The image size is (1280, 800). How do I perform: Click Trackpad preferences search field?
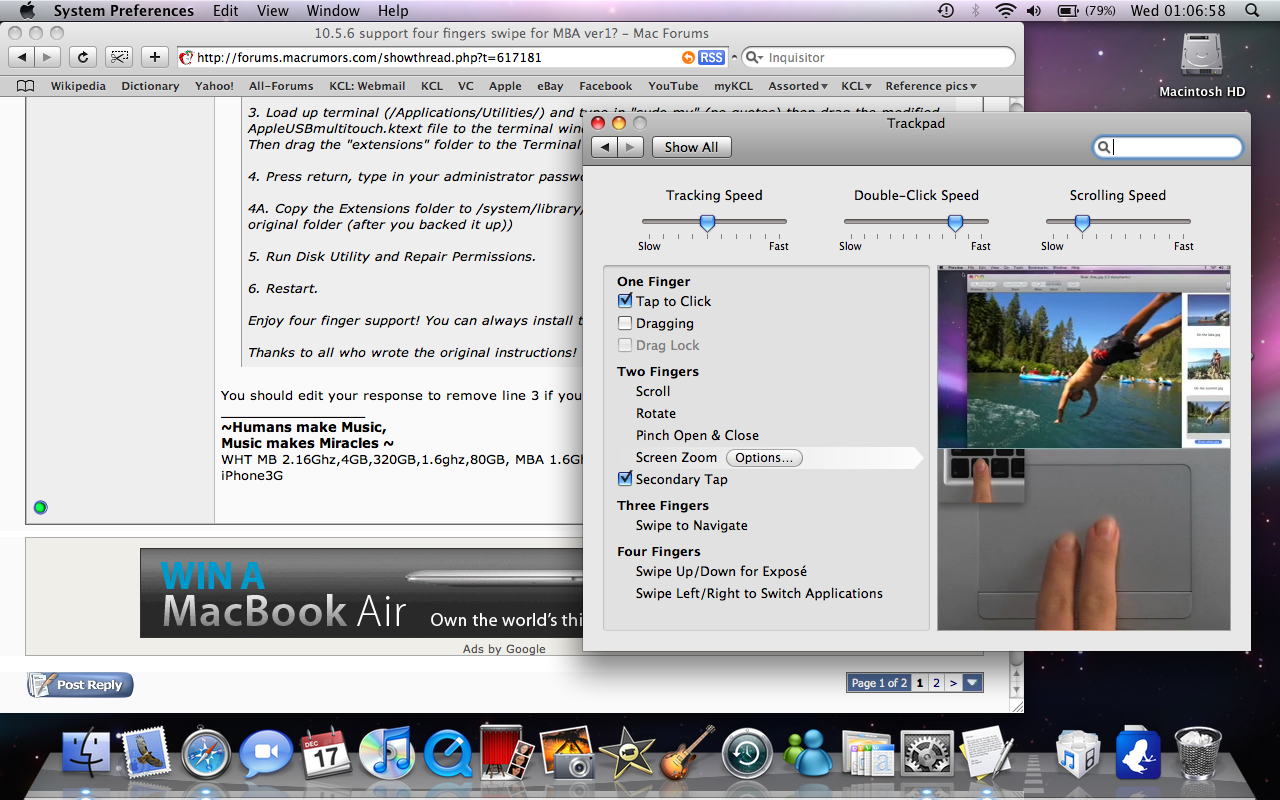1168,147
